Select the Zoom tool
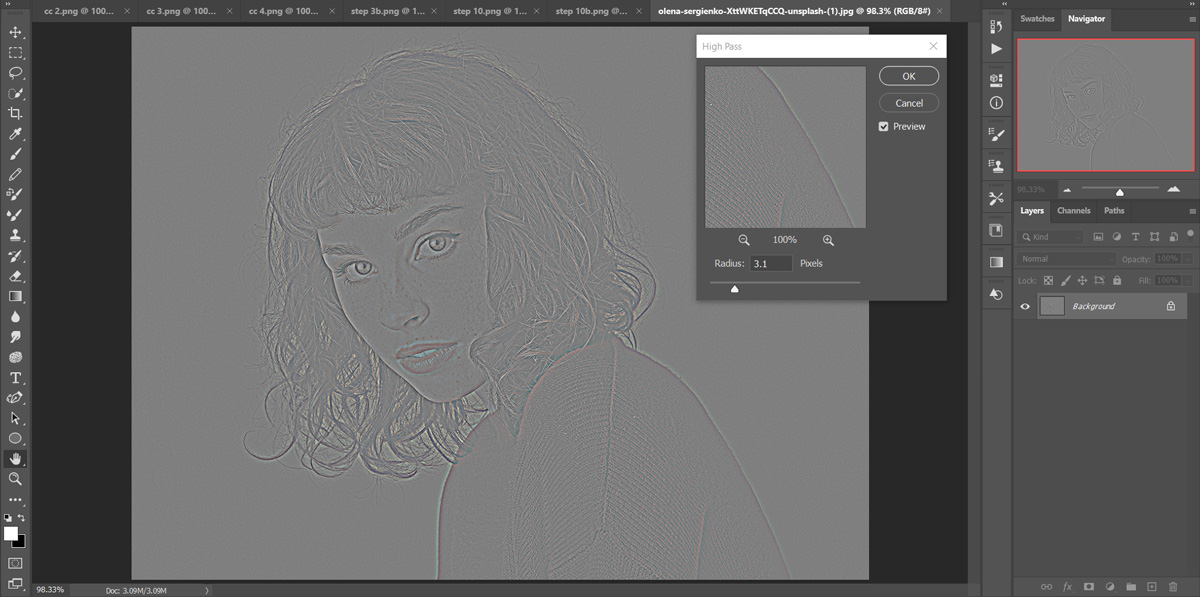This screenshot has width=1200, height=597. click(15, 479)
